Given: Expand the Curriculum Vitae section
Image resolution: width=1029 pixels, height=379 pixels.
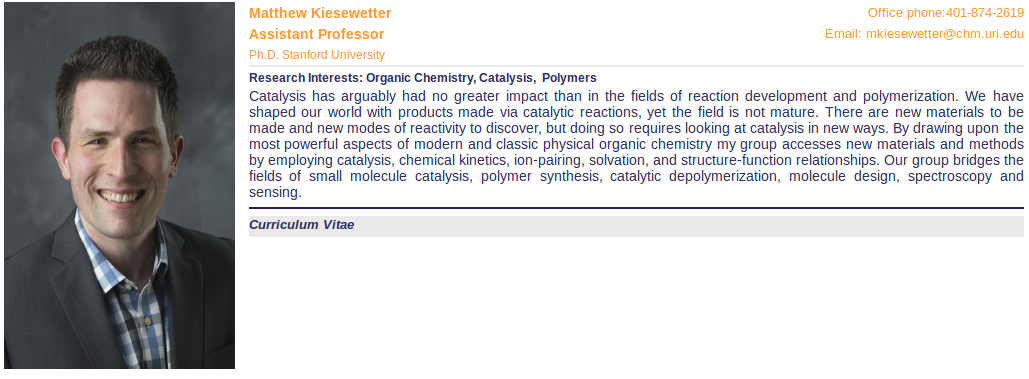Looking at the screenshot, I should tap(636, 226).
